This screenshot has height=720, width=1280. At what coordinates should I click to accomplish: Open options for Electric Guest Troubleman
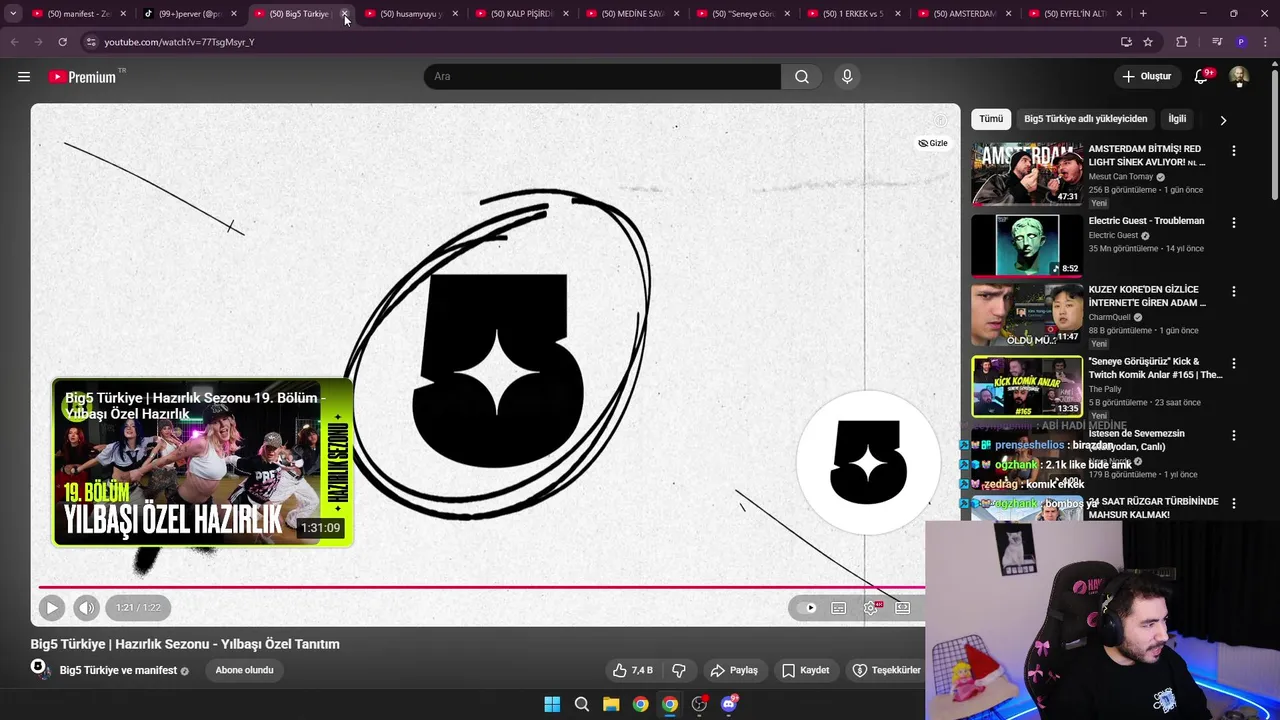(x=1233, y=223)
